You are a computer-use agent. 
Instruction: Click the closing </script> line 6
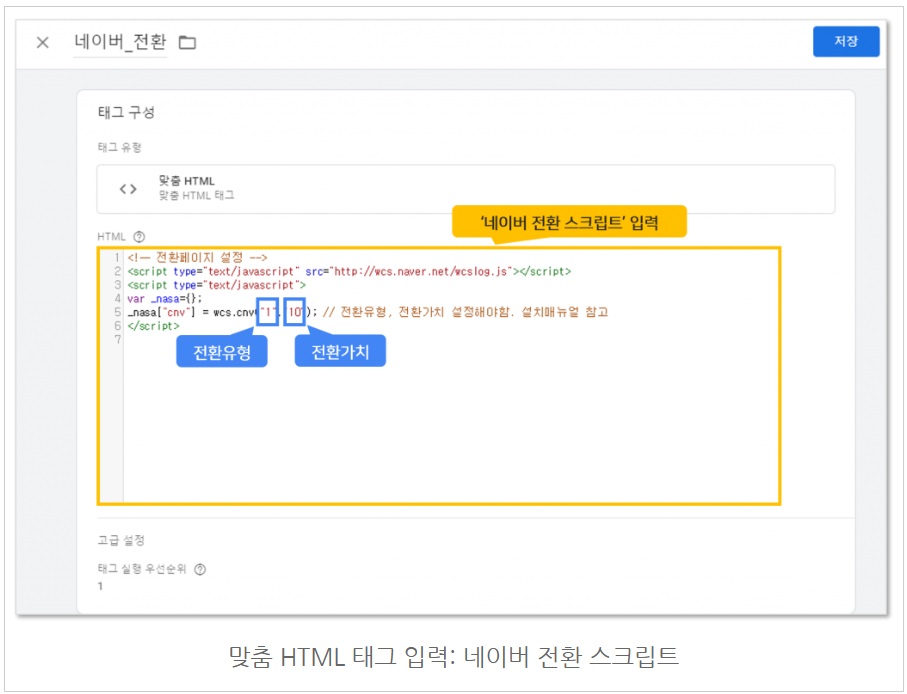coord(153,326)
